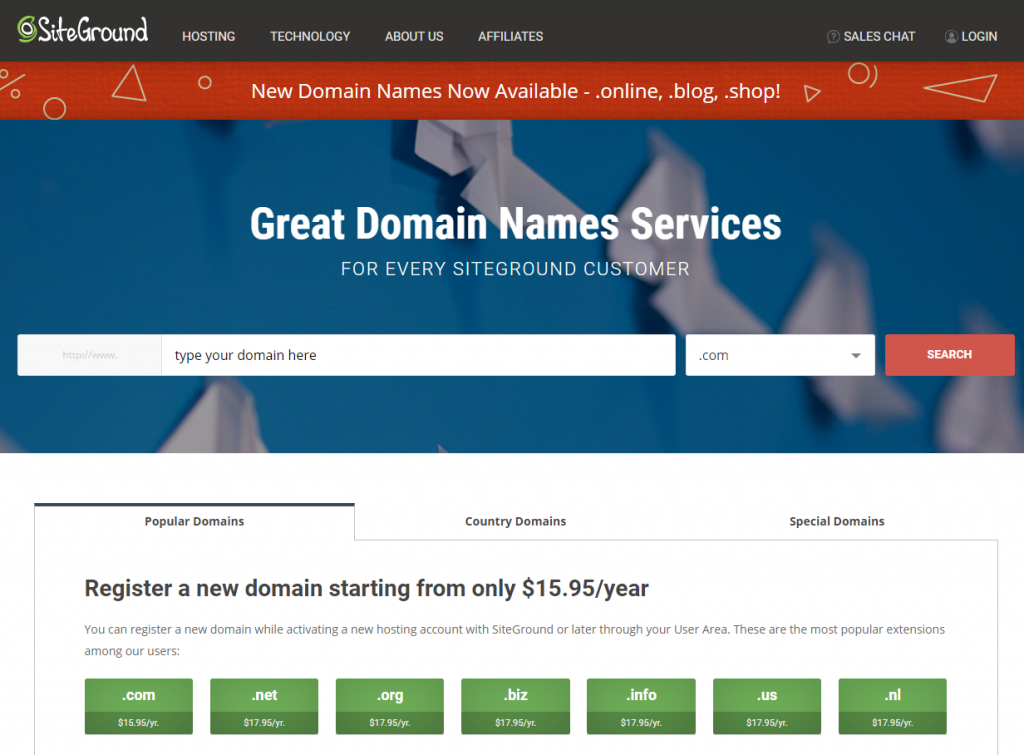
Task: Click the 'Great Domain Names Services' heading
Action: [515, 224]
